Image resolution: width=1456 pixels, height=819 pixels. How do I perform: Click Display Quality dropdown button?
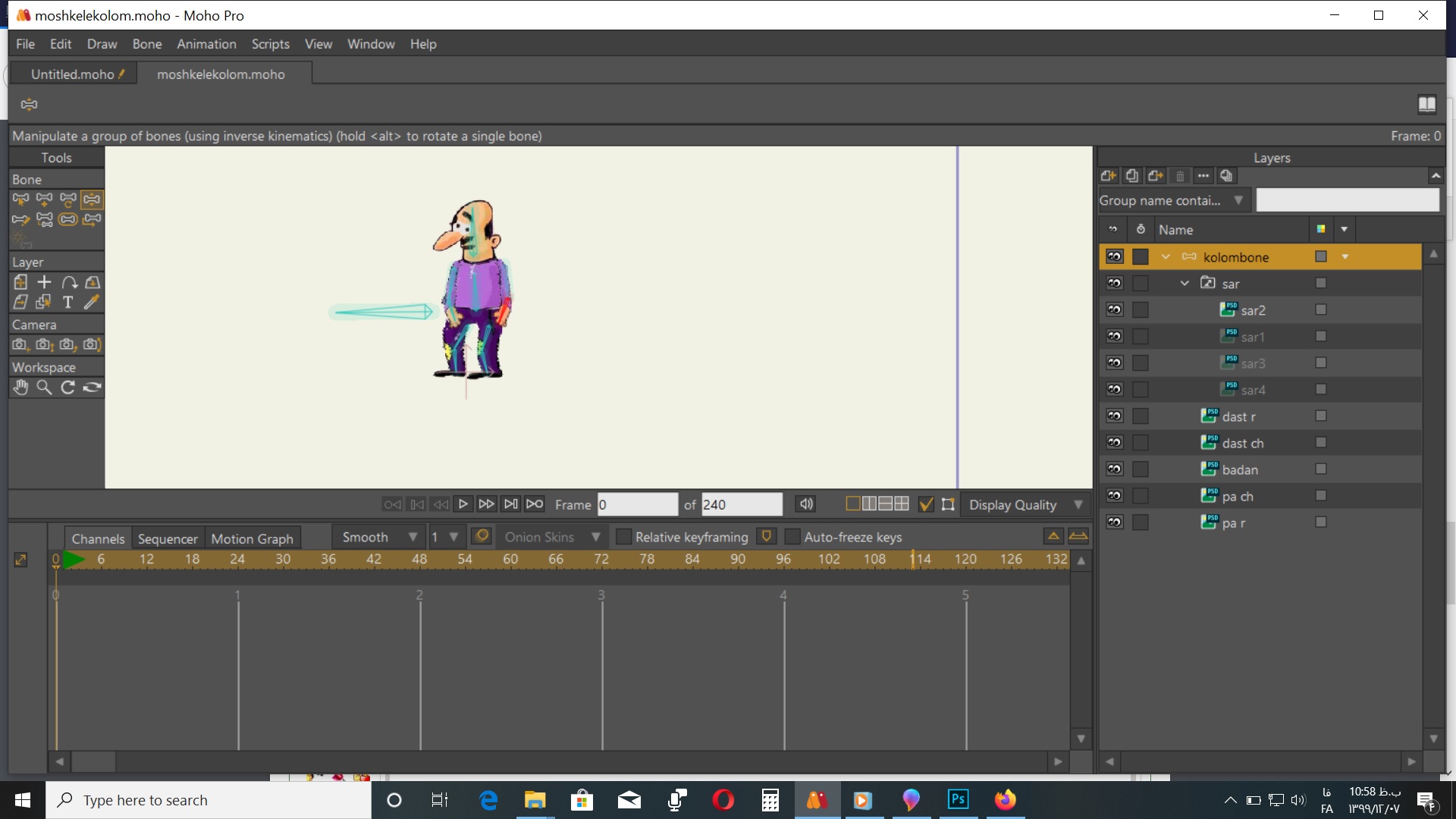tap(1078, 504)
